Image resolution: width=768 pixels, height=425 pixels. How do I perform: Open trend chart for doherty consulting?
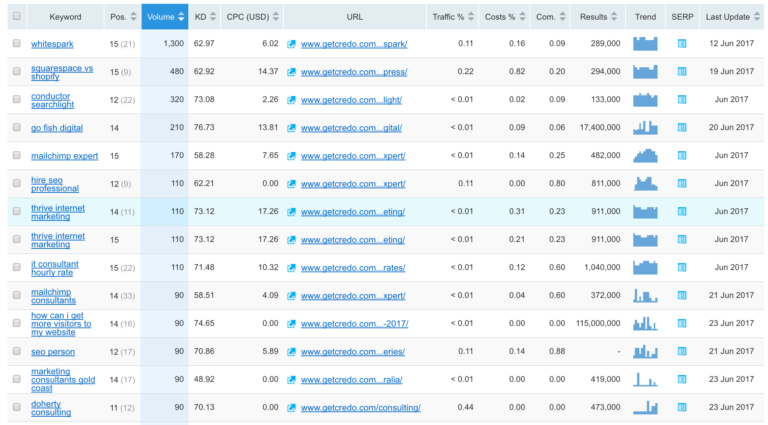coord(645,407)
